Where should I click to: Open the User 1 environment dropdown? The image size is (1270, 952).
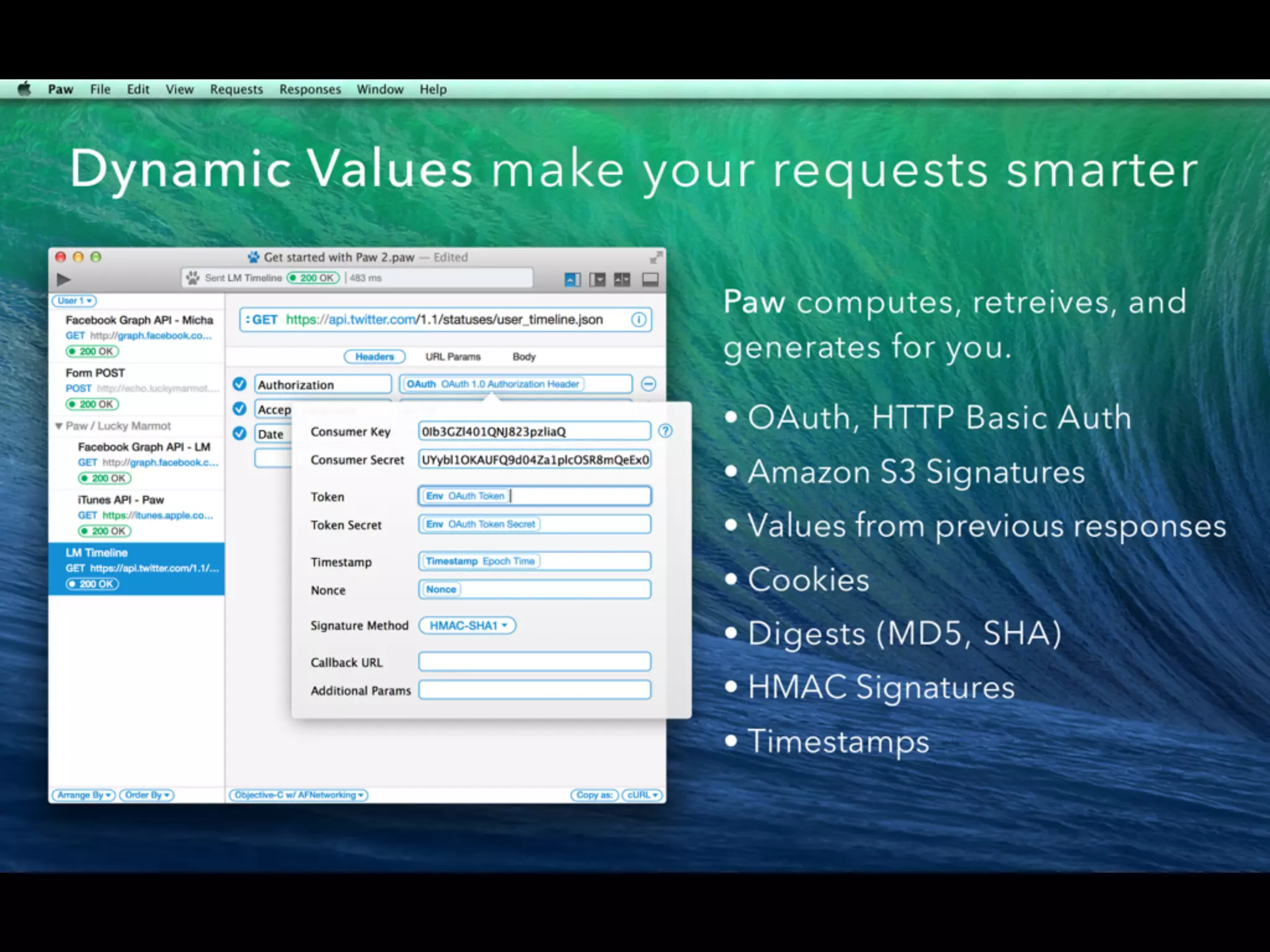point(74,301)
